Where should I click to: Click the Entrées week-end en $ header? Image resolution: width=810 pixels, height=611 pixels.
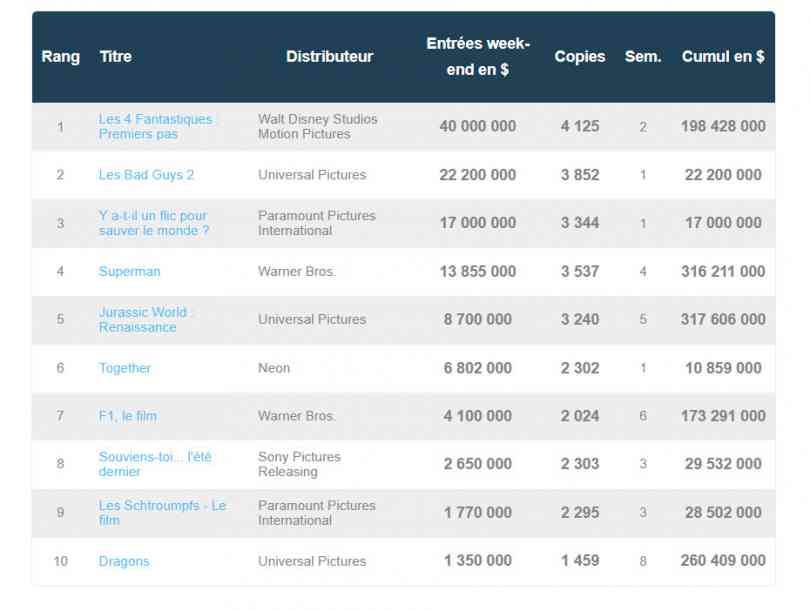[478, 56]
